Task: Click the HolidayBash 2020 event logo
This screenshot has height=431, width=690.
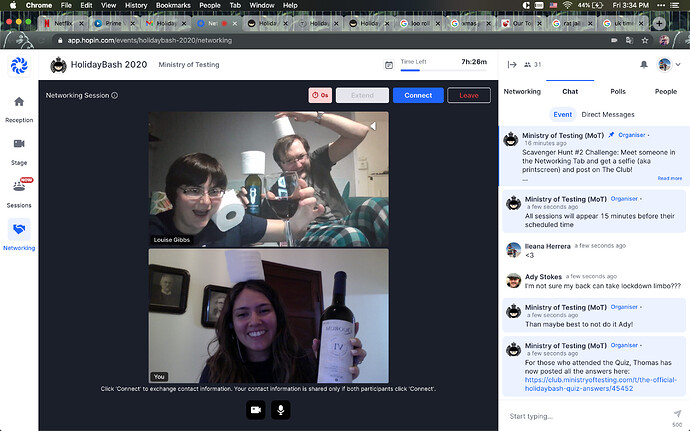Action: 58,65
